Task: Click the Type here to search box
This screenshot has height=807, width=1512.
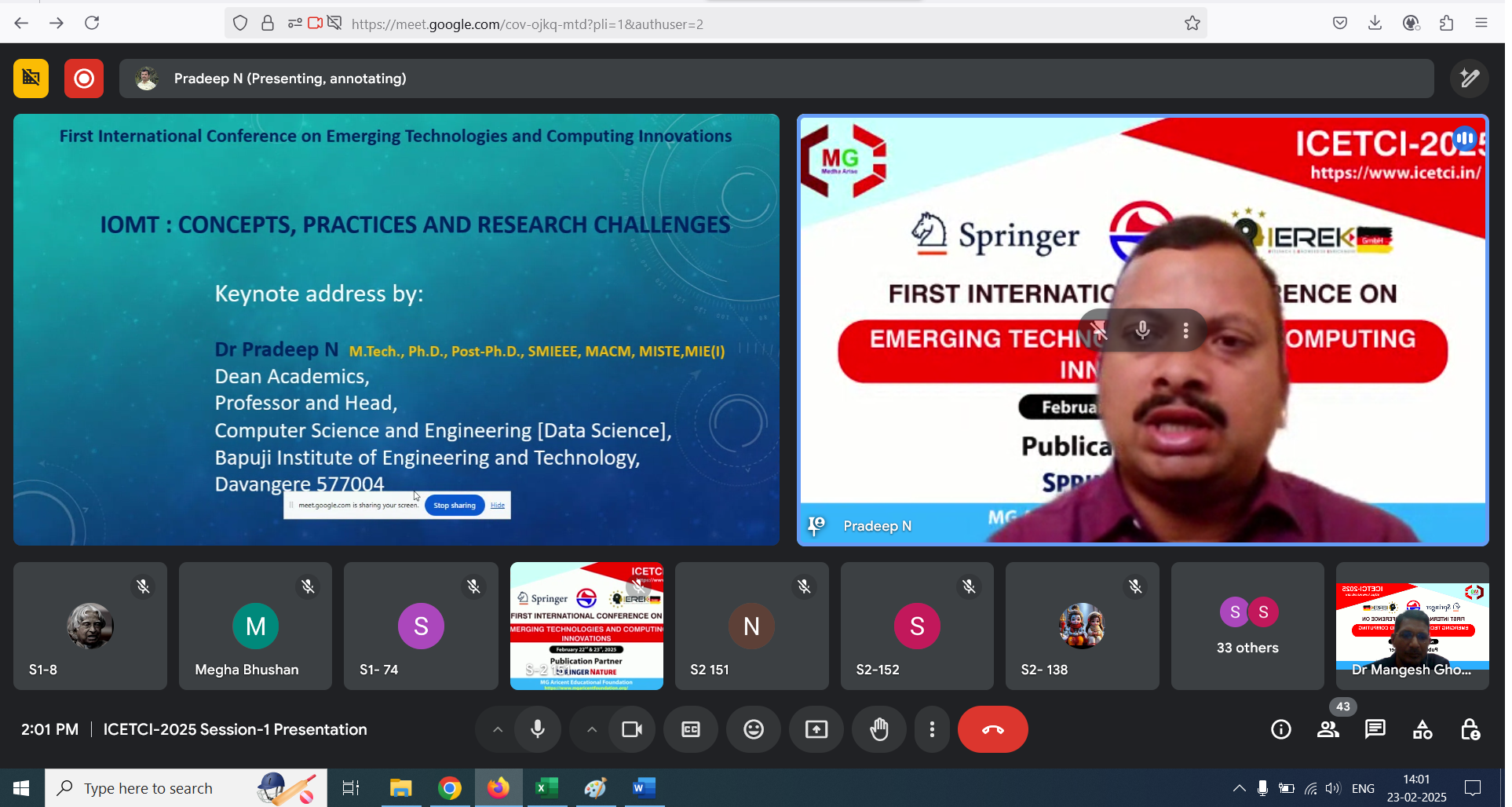Action: (x=186, y=787)
